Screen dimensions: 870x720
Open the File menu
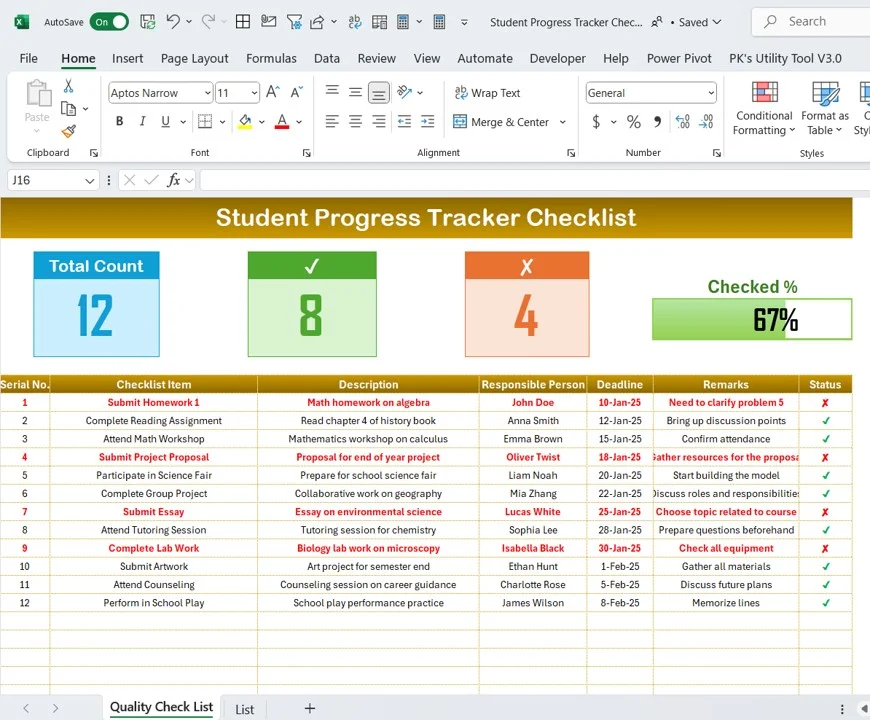pos(28,58)
